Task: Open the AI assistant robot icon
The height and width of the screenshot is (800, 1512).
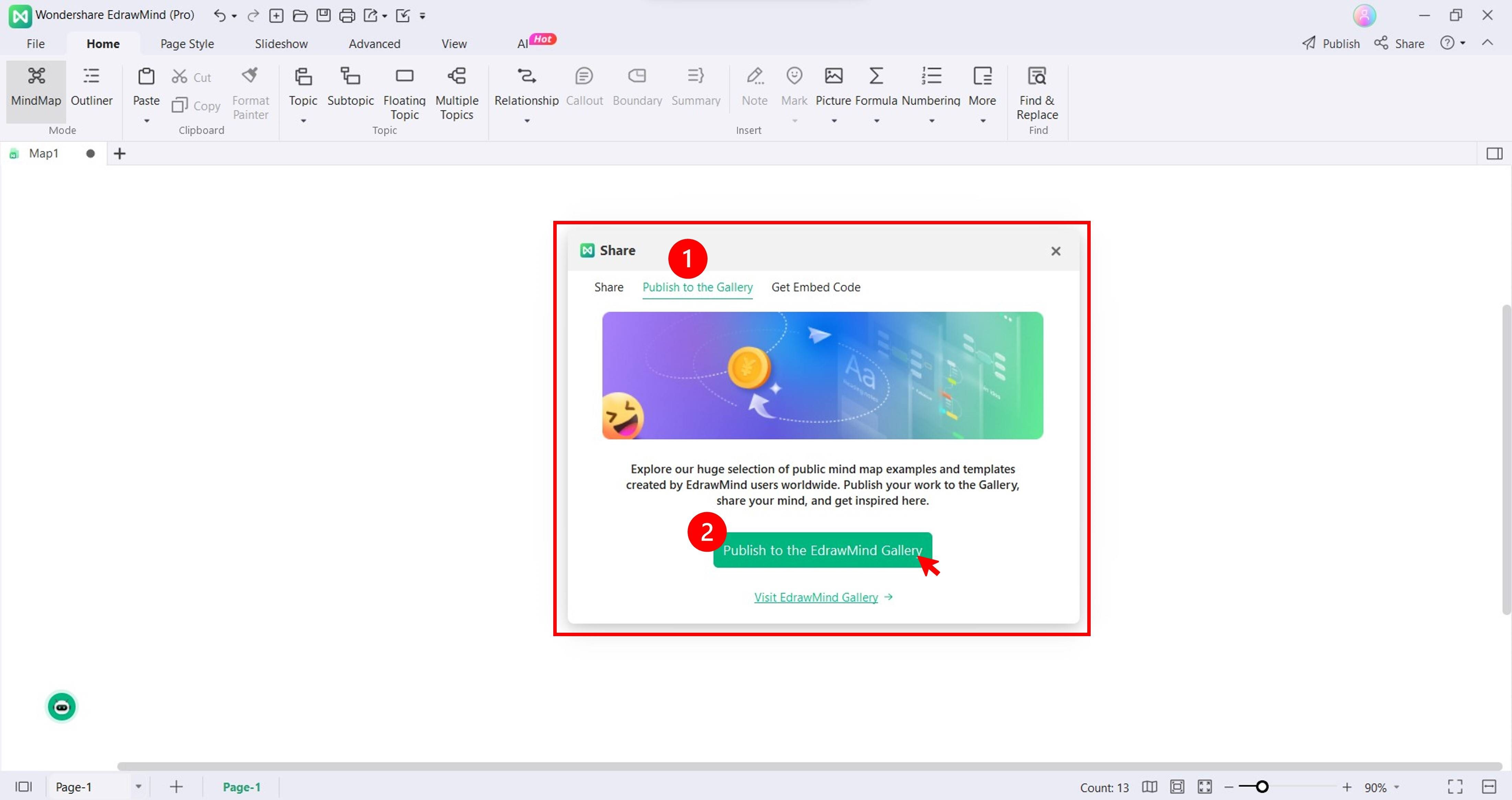Action: tap(62, 707)
